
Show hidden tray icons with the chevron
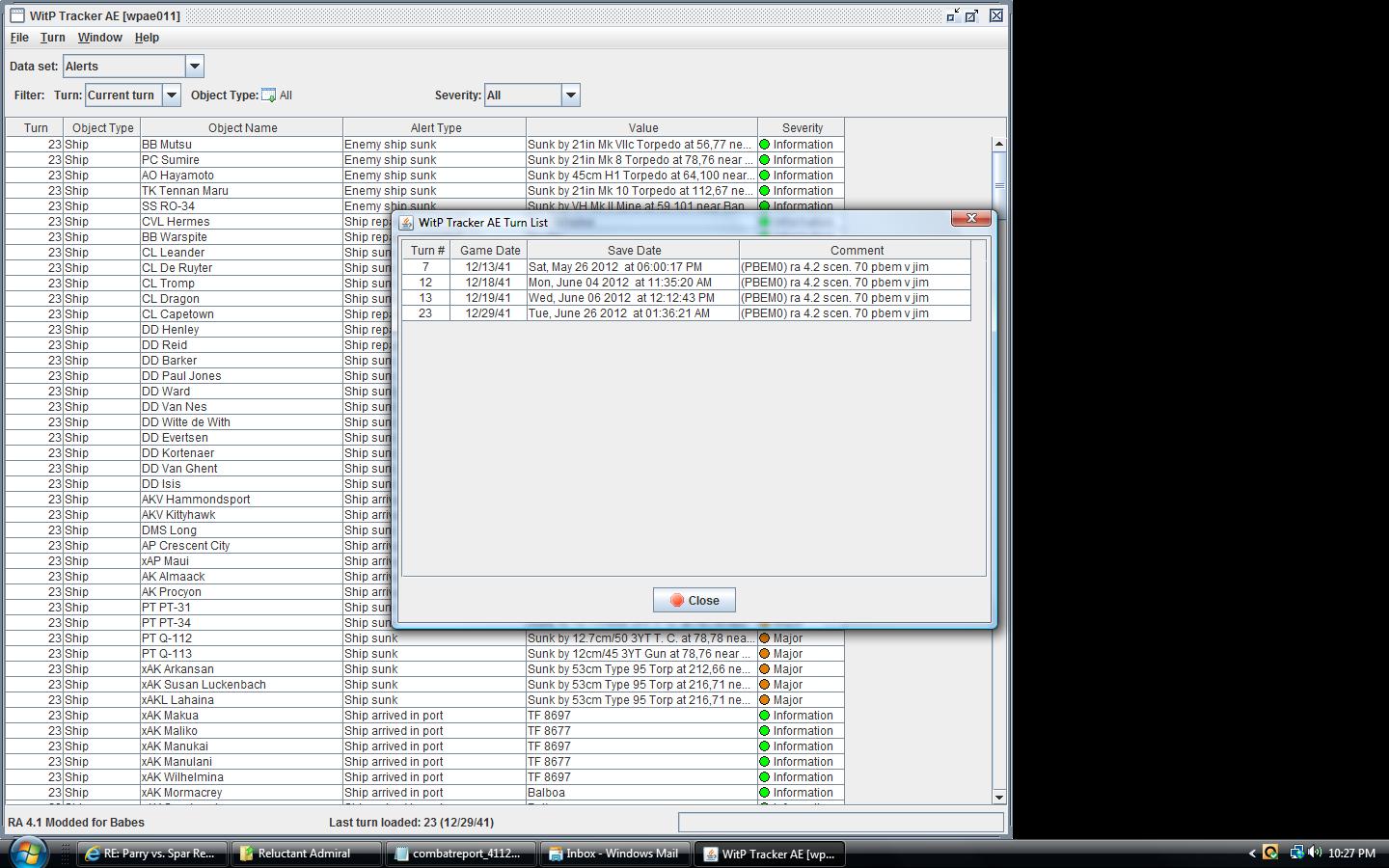coord(1252,853)
